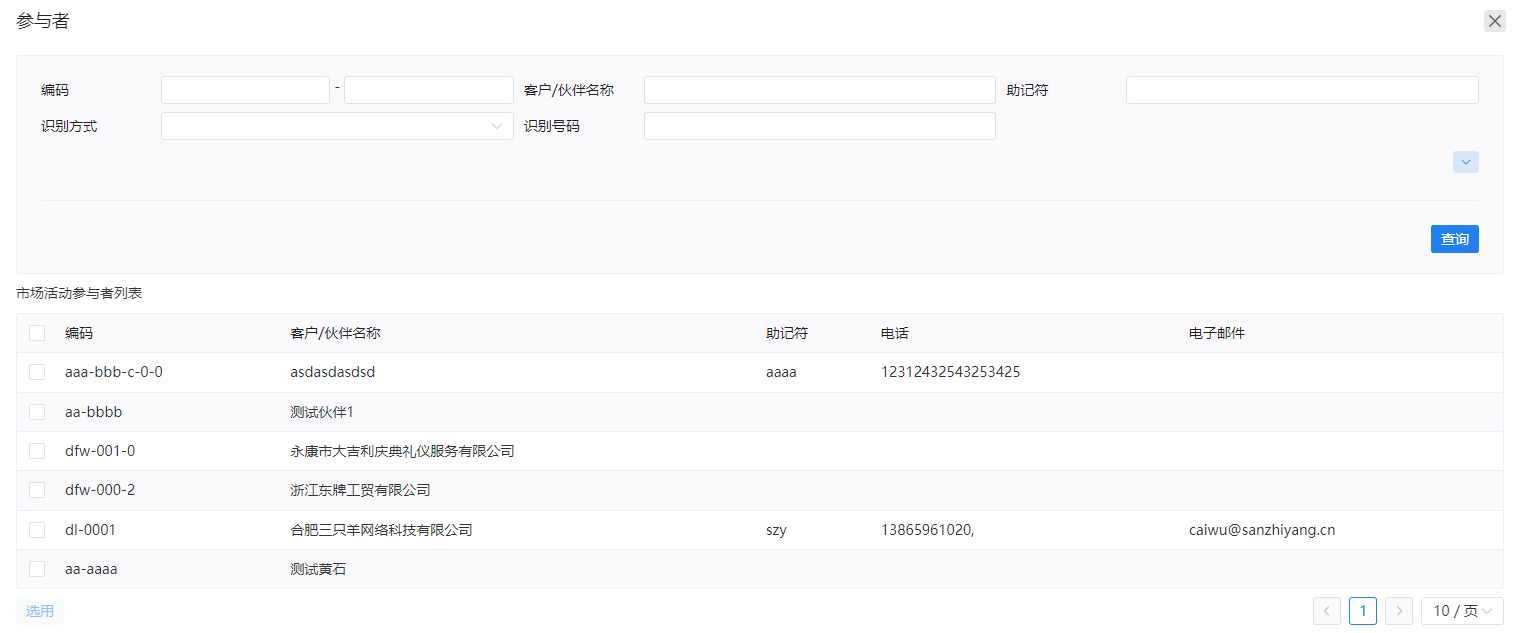Click the 识别号码 input field

coord(819,126)
